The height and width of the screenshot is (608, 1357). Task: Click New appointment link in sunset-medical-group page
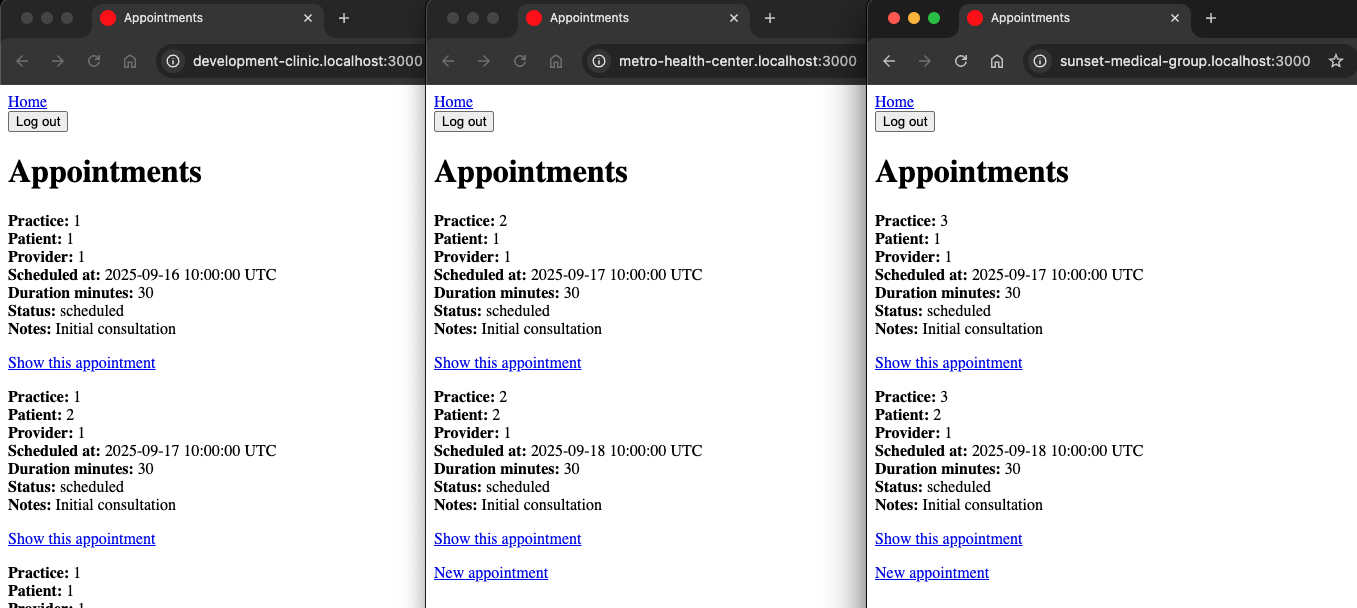(x=932, y=573)
